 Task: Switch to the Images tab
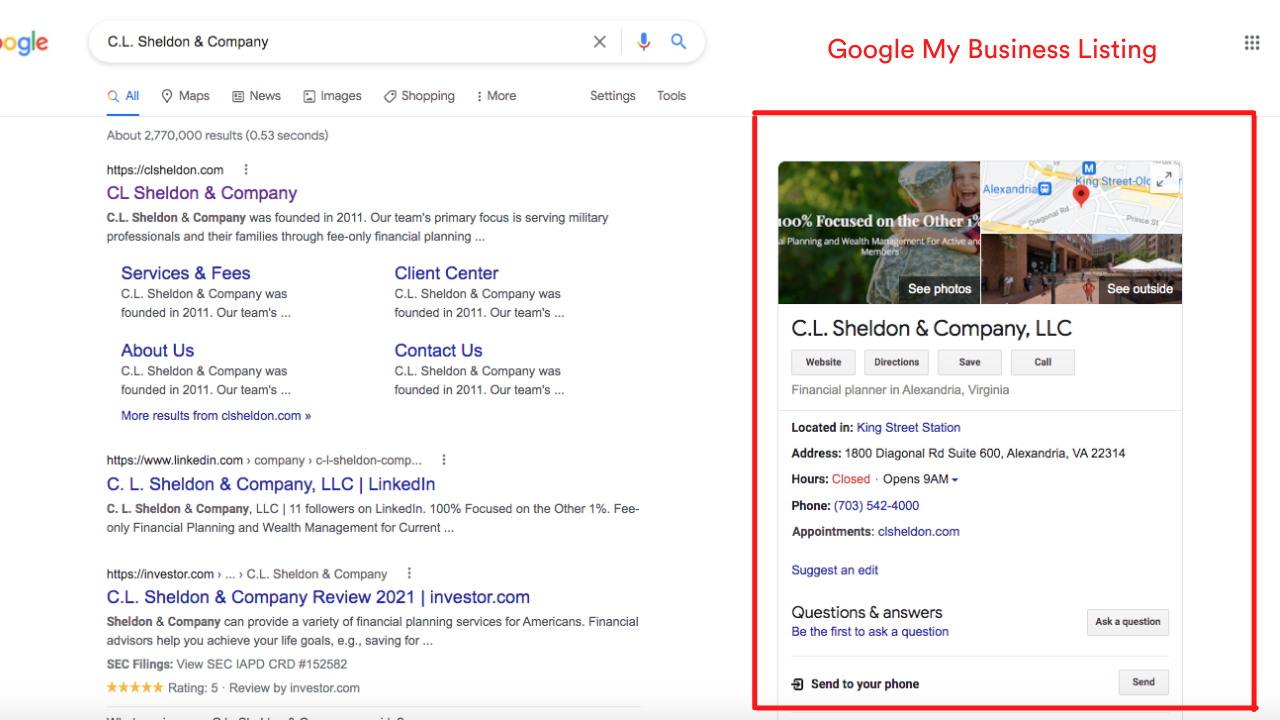pos(332,96)
